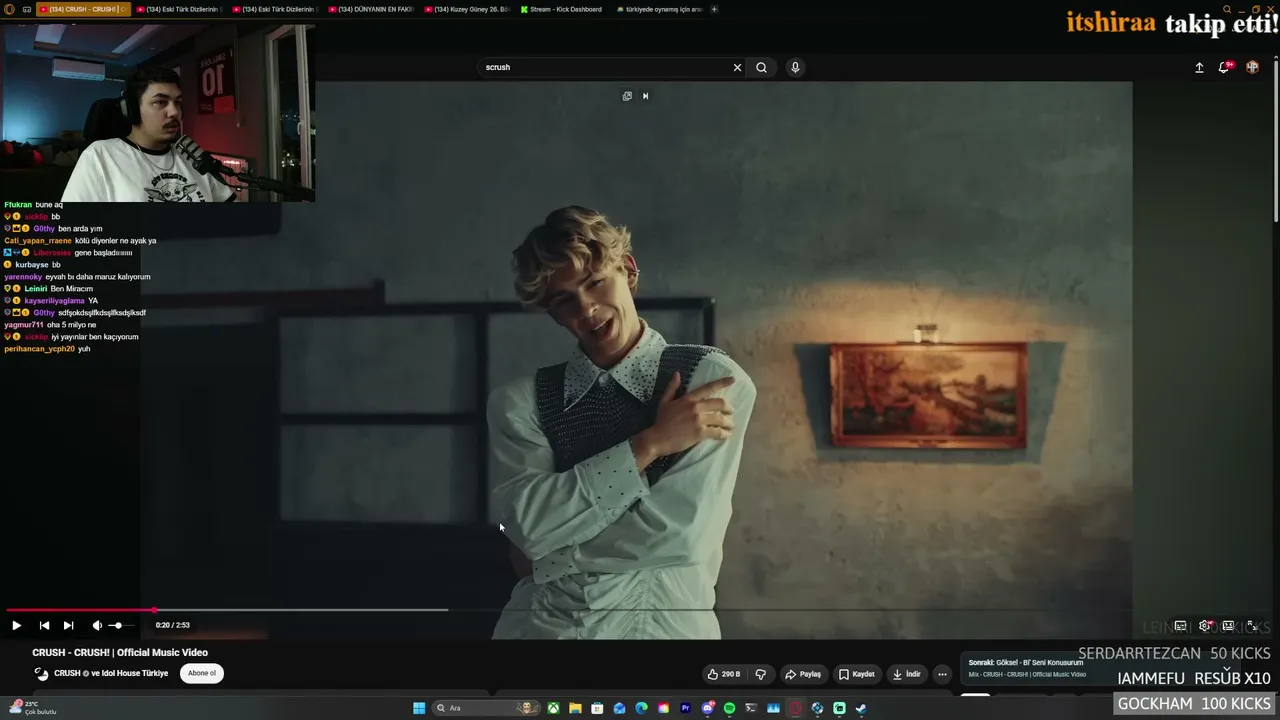Open YouTube notifications bell

point(1224,67)
